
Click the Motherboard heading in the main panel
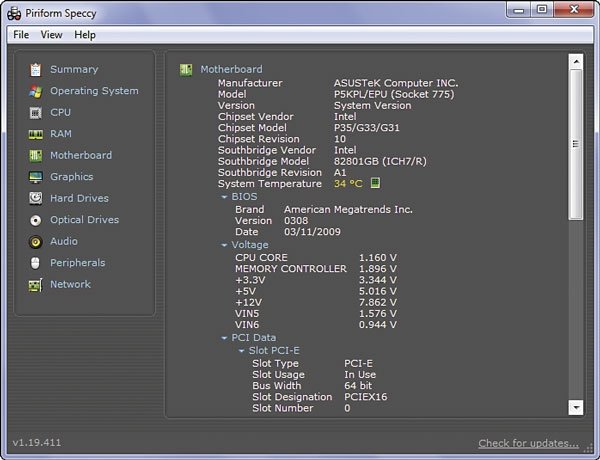click(x=232, y=69)
